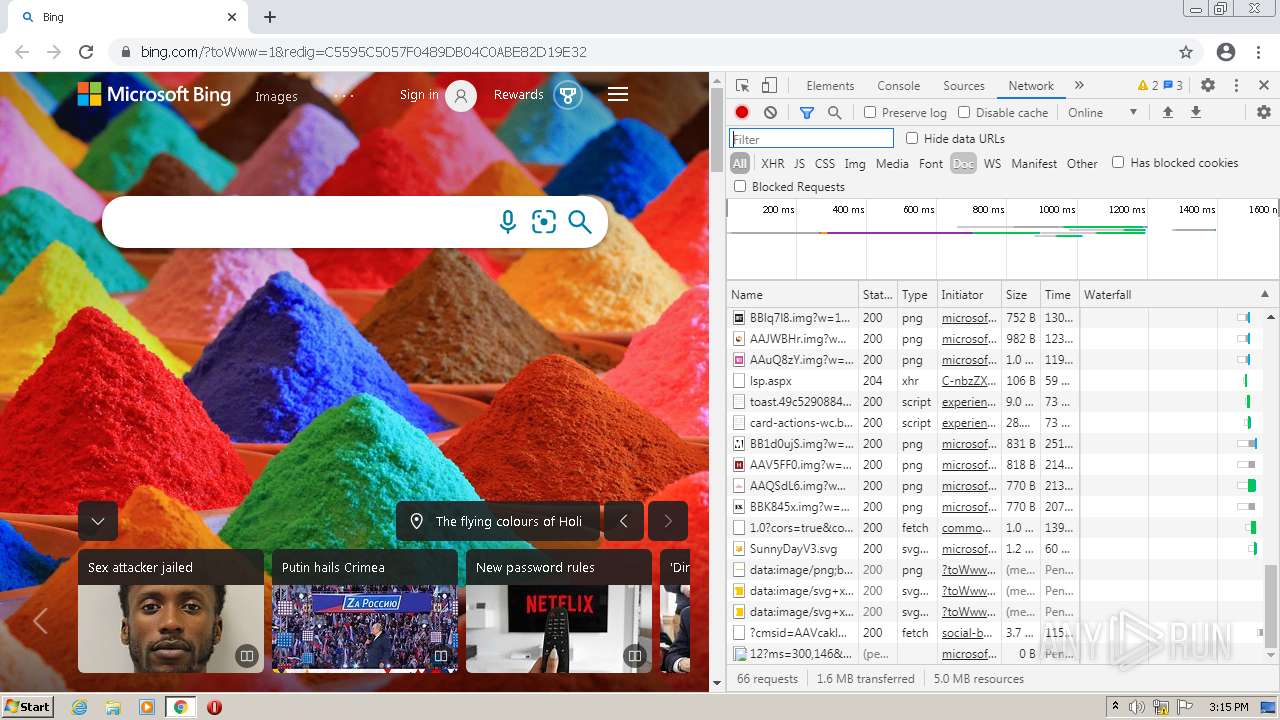Viewport: 1280px width, 720px height.
Task: Filter by Img type
Action: (x=855, y=164)
